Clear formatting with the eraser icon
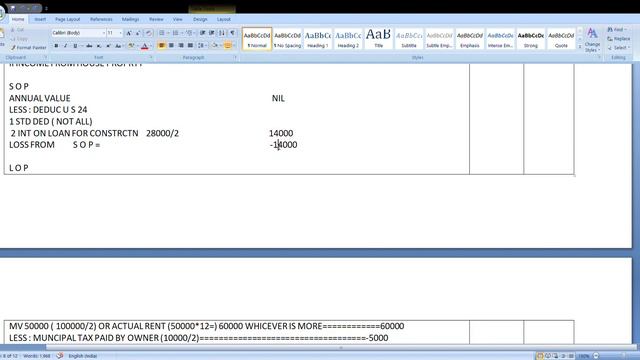The width and height of the screenshot is (640, 360). (x=149, y=33)
